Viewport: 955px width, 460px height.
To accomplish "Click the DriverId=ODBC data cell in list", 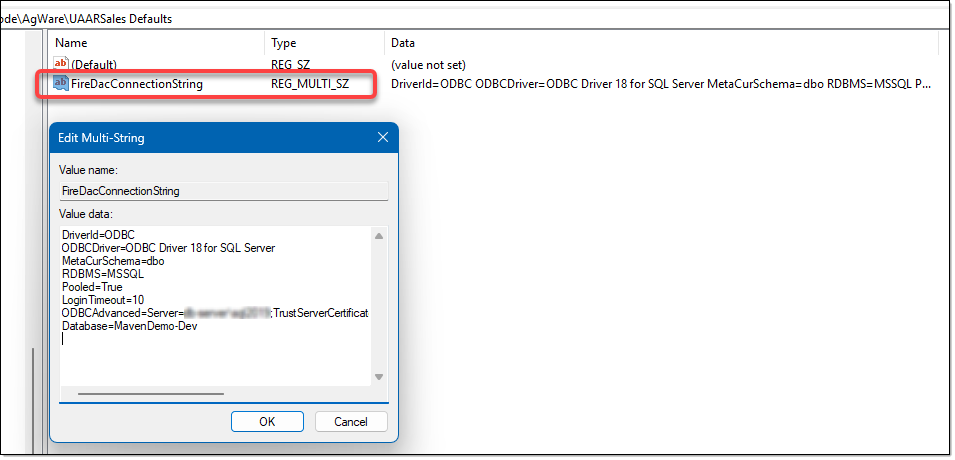I will tap(660, 84).
